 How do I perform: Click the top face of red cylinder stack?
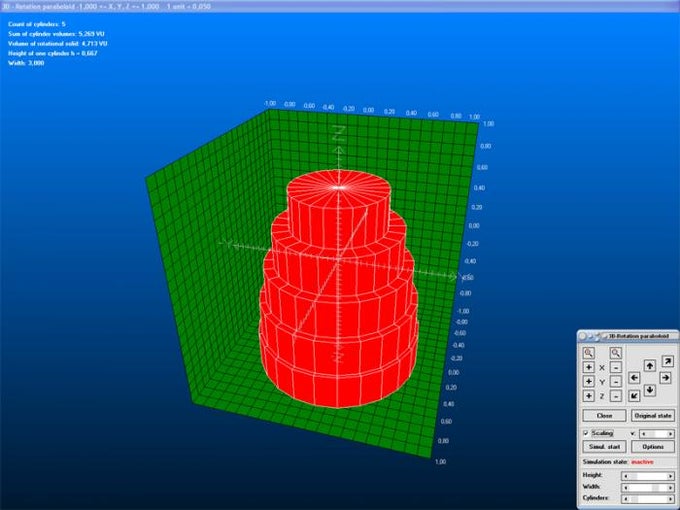point(339,187)
